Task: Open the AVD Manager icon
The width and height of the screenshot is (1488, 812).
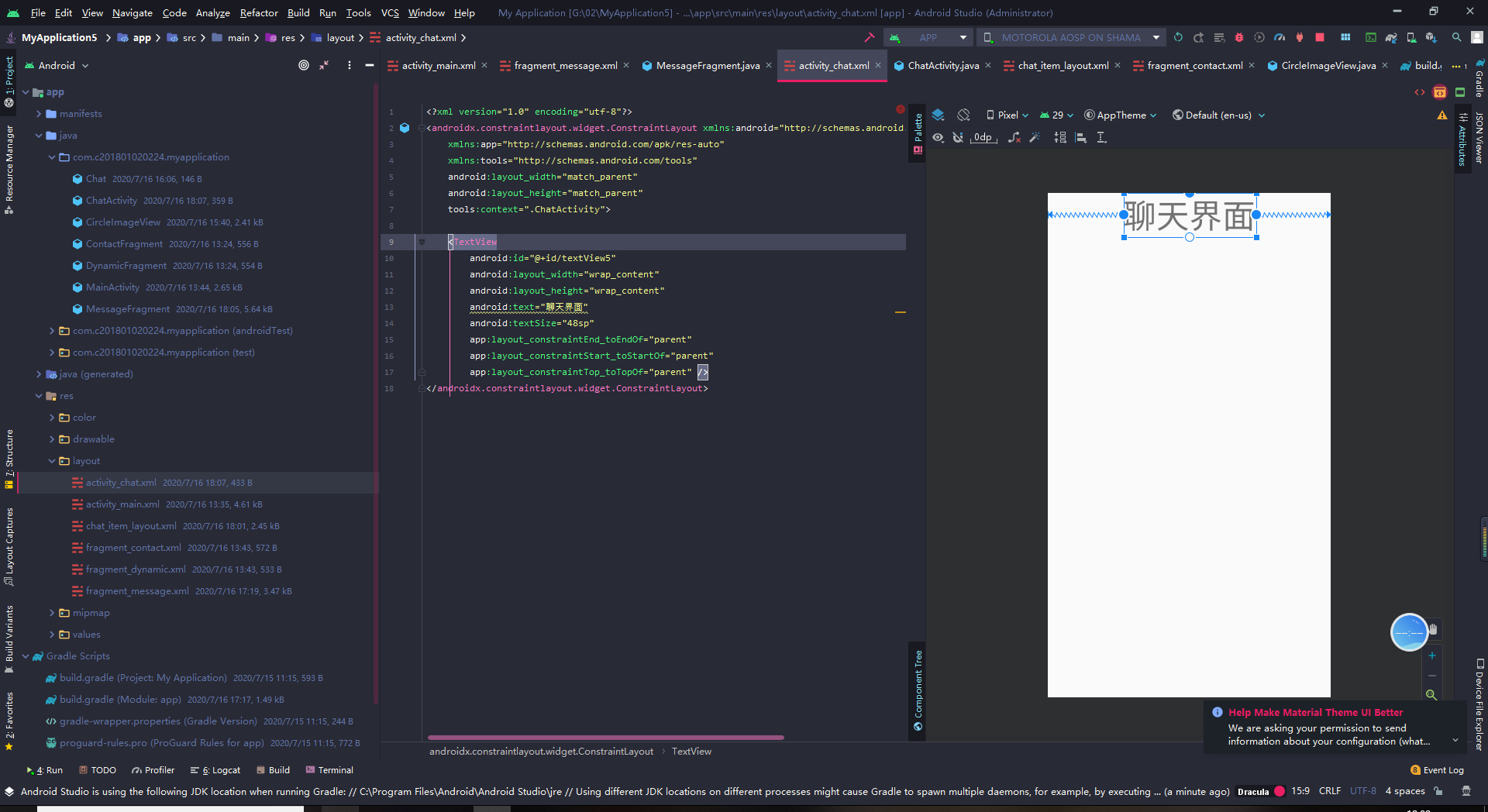Action: point(1411,37)
